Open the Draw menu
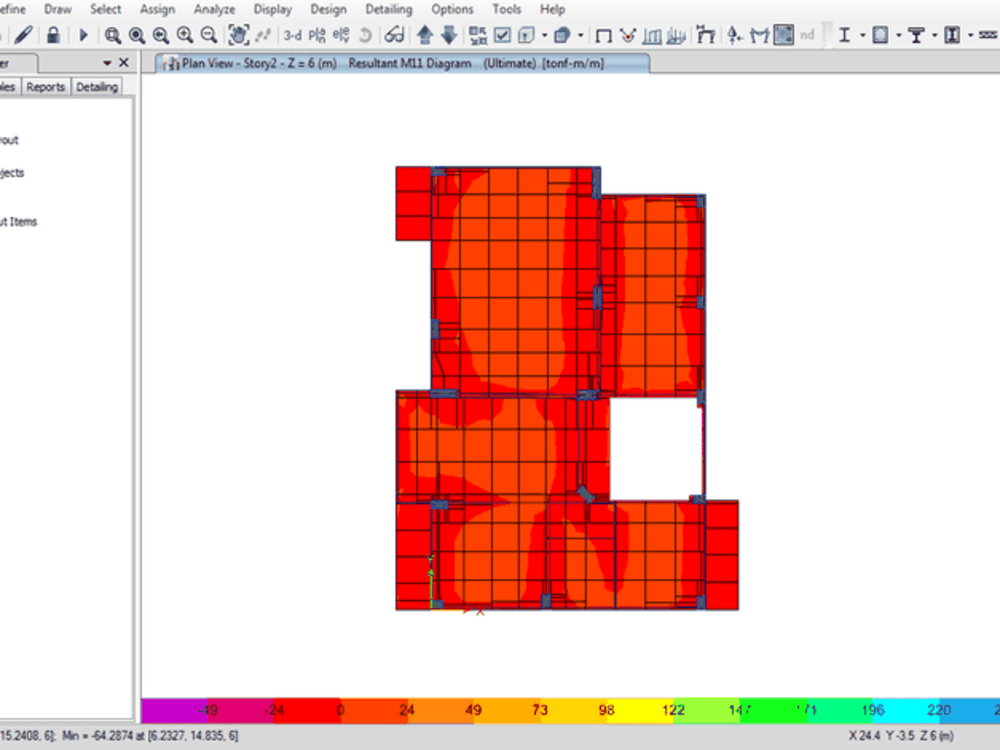The image size is (1000, 750). [x=58, y=10]
